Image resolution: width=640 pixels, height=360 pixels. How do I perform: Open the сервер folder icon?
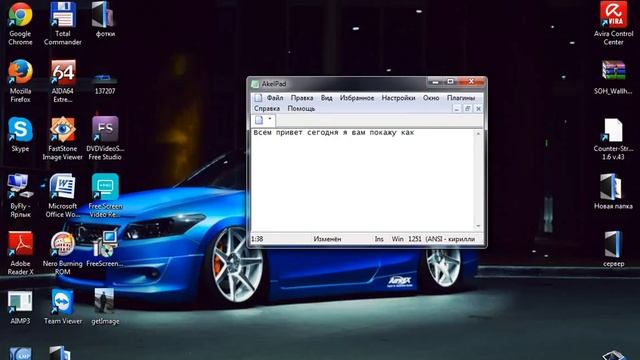pos(613,244)
